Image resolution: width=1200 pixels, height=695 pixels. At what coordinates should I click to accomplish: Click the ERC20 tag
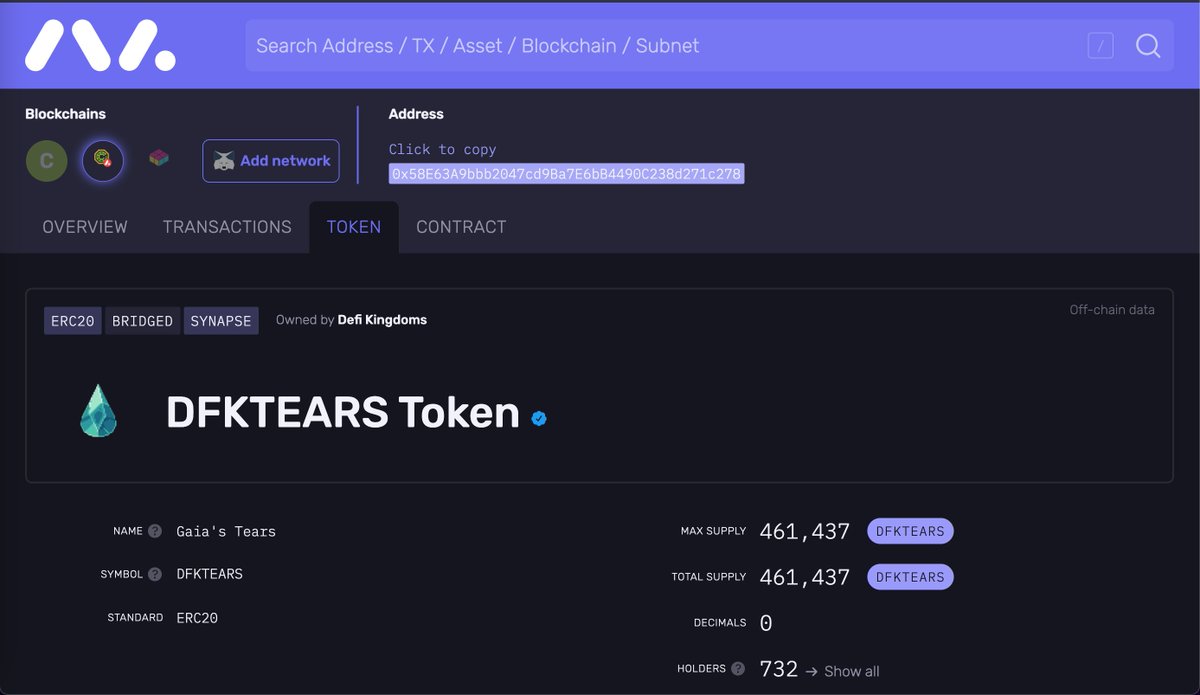[73, 321]
